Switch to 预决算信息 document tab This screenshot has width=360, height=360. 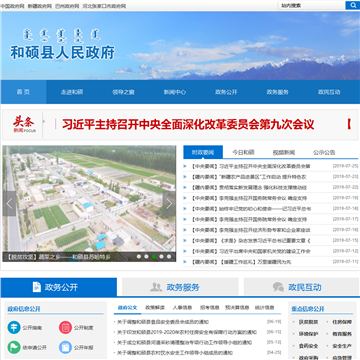pos(237,308)
